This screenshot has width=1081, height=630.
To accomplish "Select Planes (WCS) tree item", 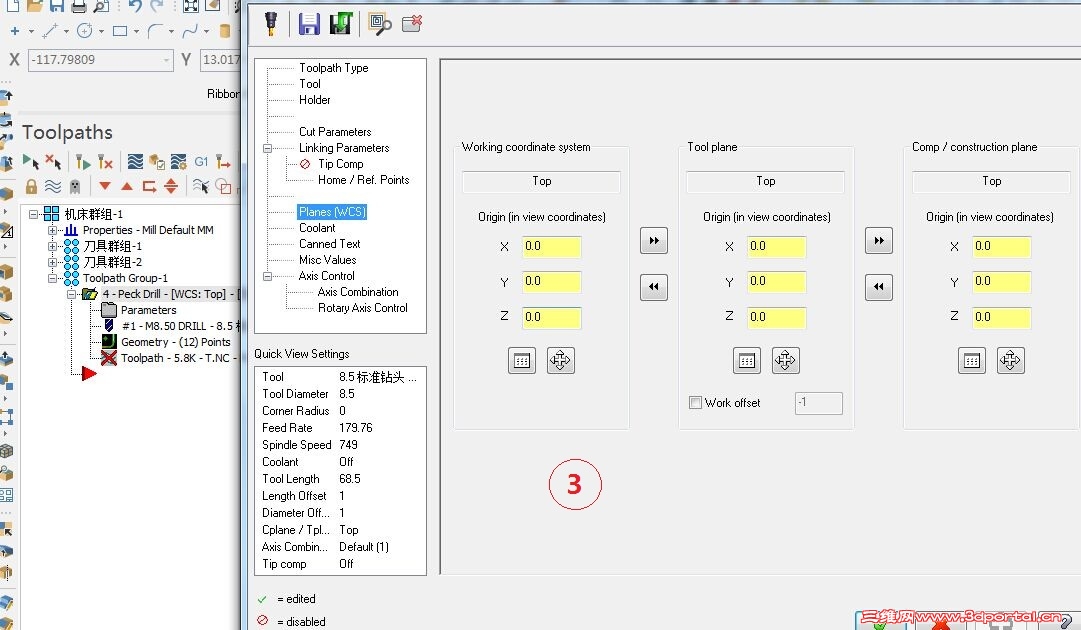I will [x=332, y=212].
